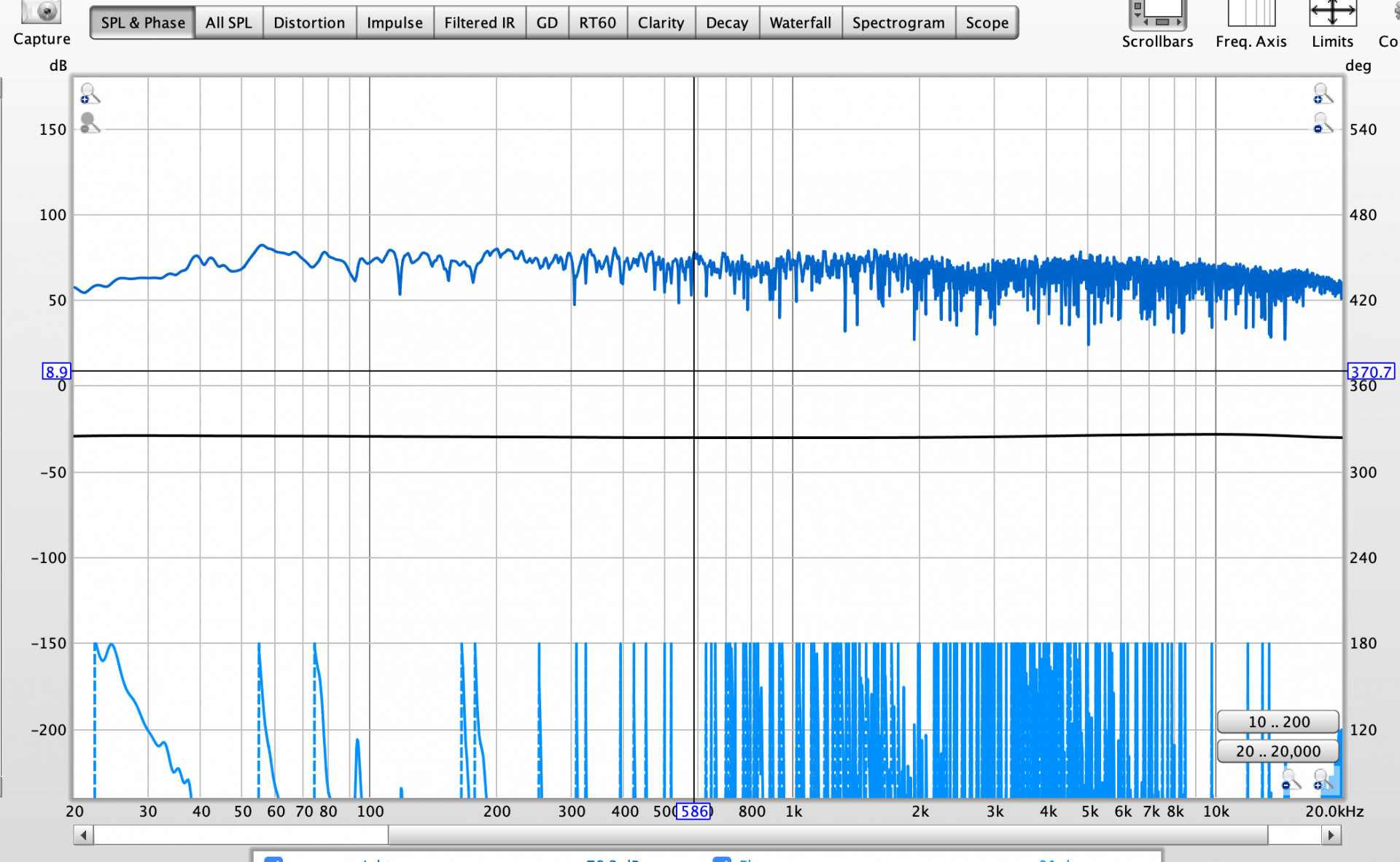Screen dimensions: 1400x862
Task: Open the Freq. Axis toolbar icon
Action: coord(1251,13)
